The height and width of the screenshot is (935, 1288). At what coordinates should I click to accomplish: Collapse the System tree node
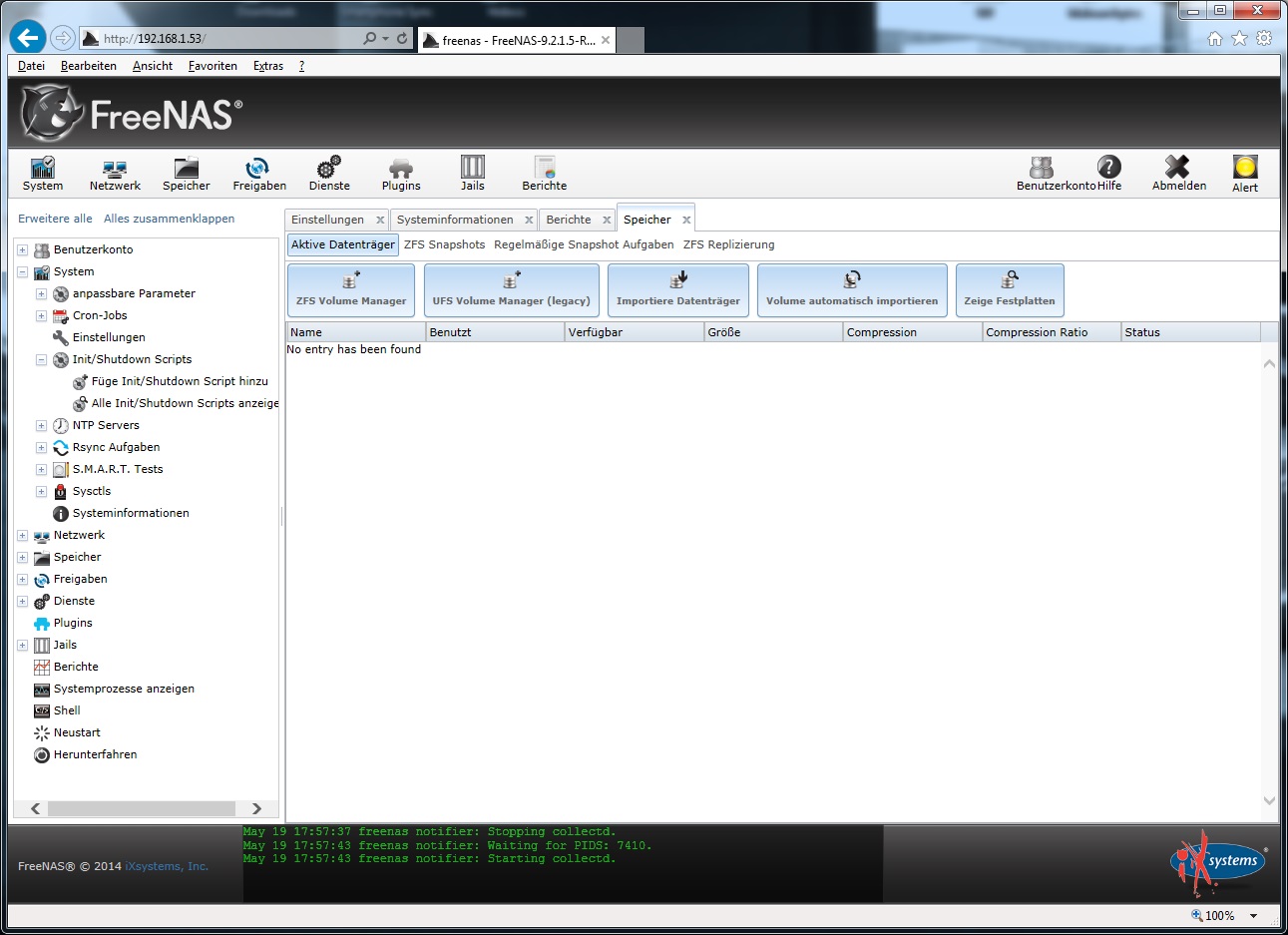click(x=22, y=271)
